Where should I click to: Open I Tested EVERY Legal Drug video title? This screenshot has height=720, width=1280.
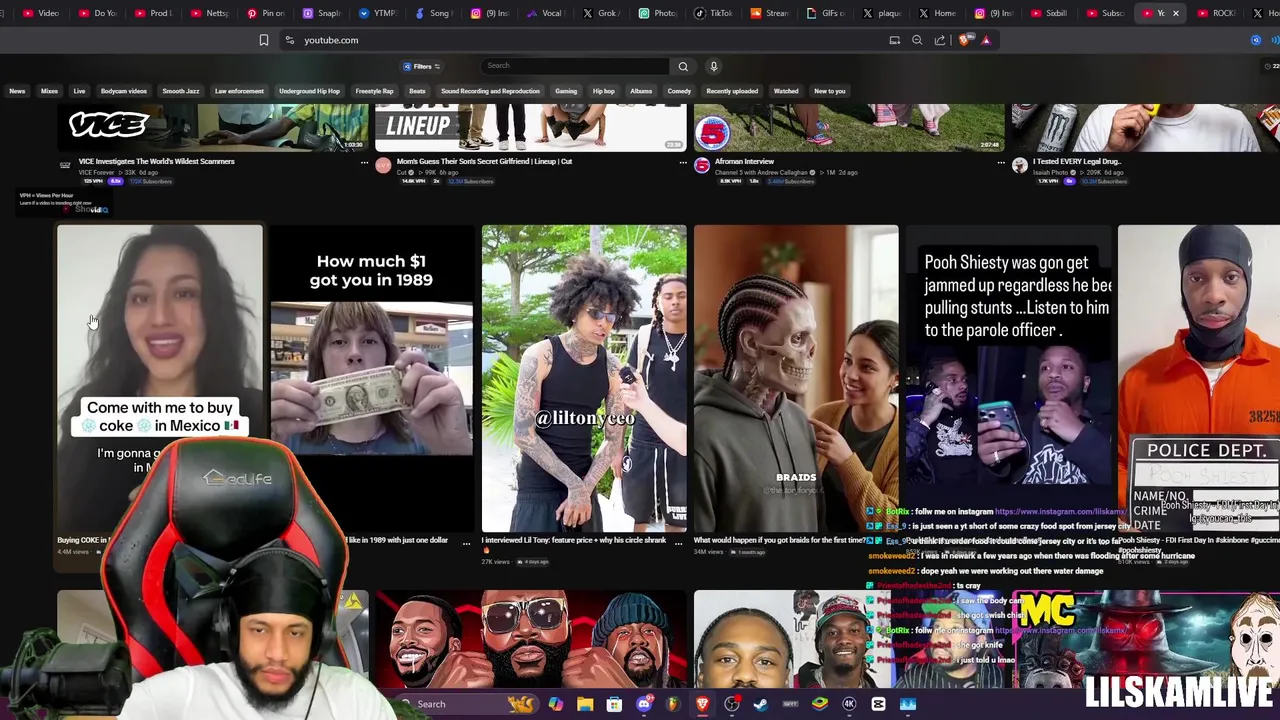click(x=1077, y=161)
